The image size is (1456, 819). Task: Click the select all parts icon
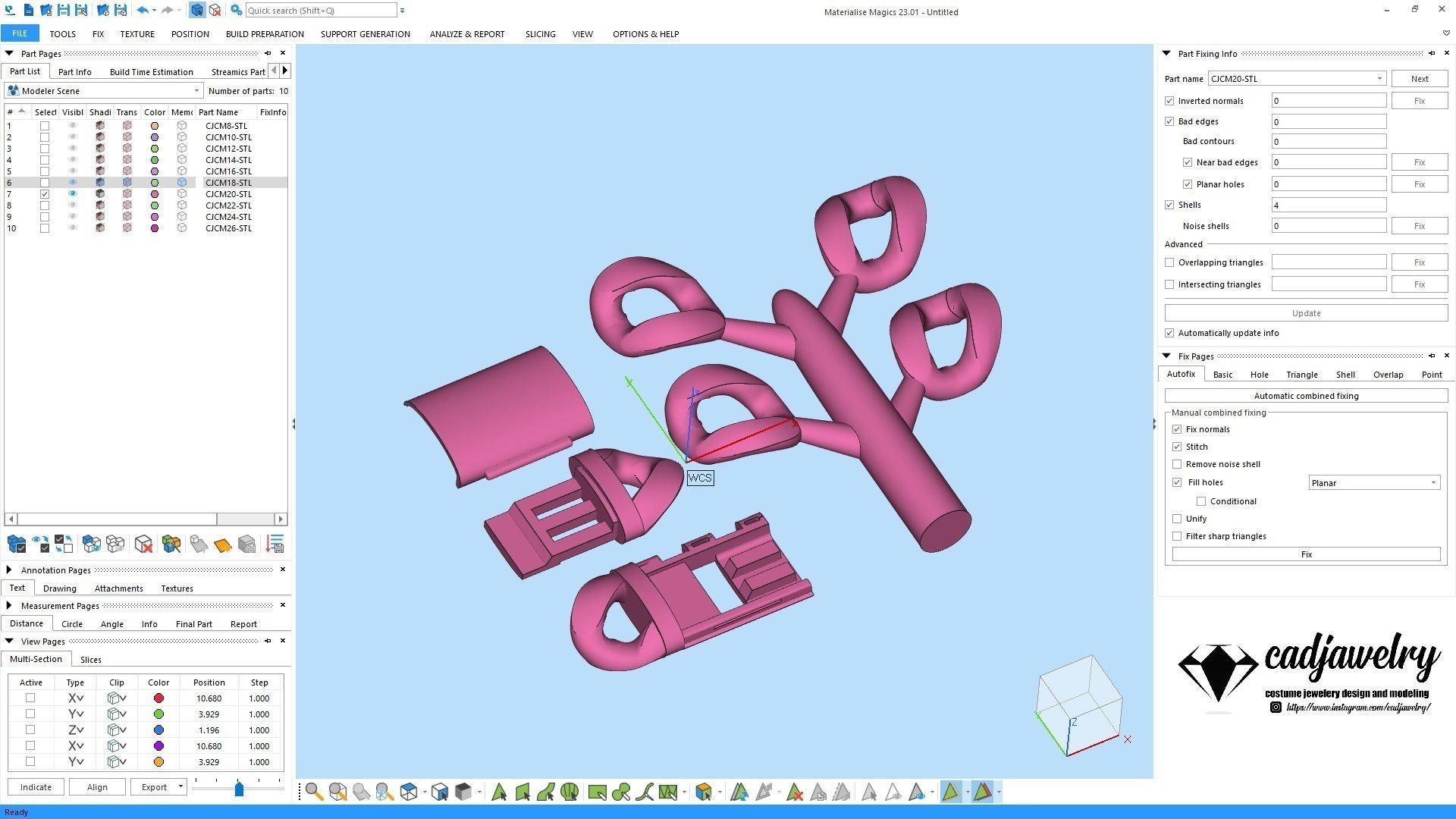click(16, 544)
